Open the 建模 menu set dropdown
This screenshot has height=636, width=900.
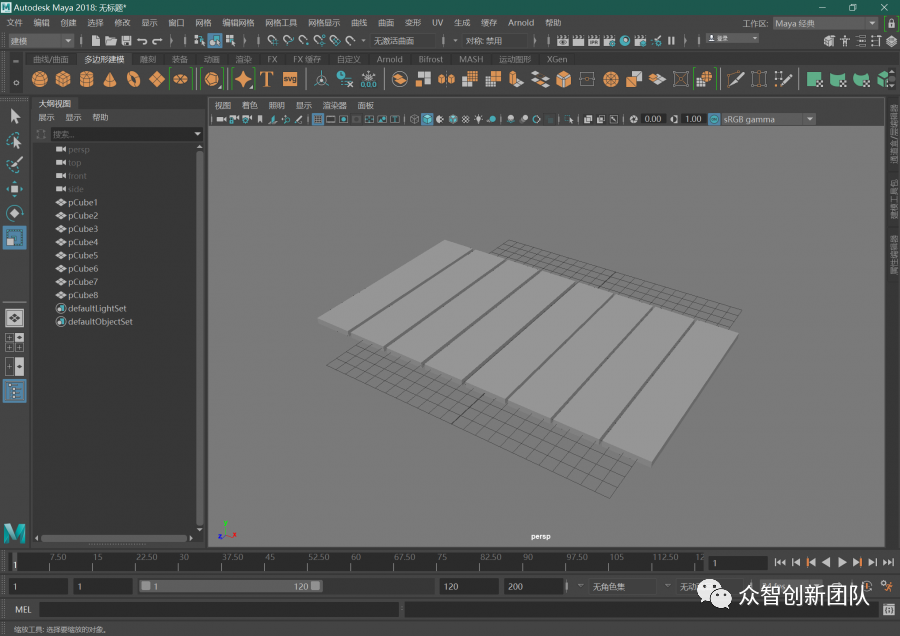coord(41,41)
